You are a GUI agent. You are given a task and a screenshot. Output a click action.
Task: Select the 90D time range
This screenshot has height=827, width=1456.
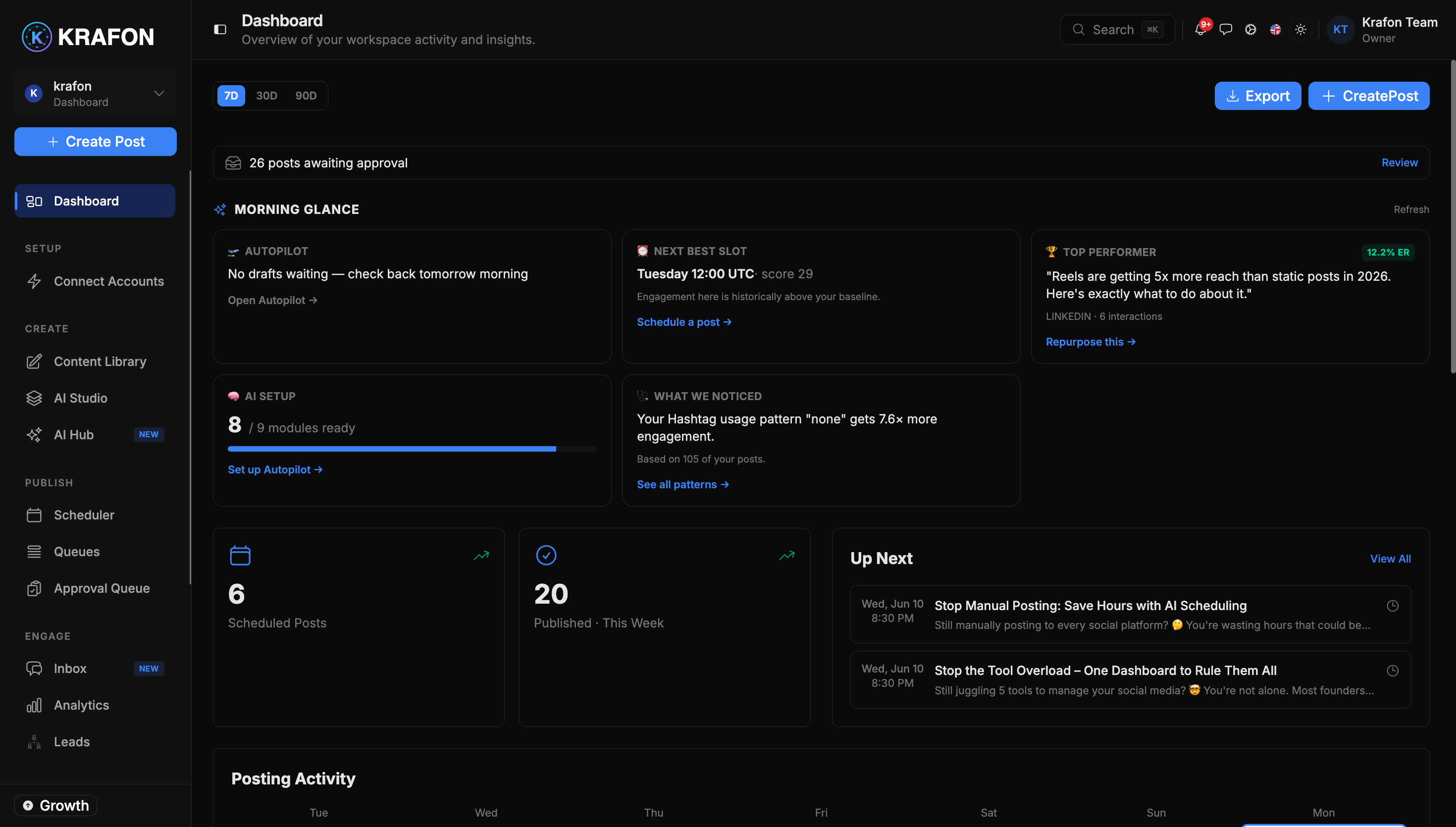point(306,96)
